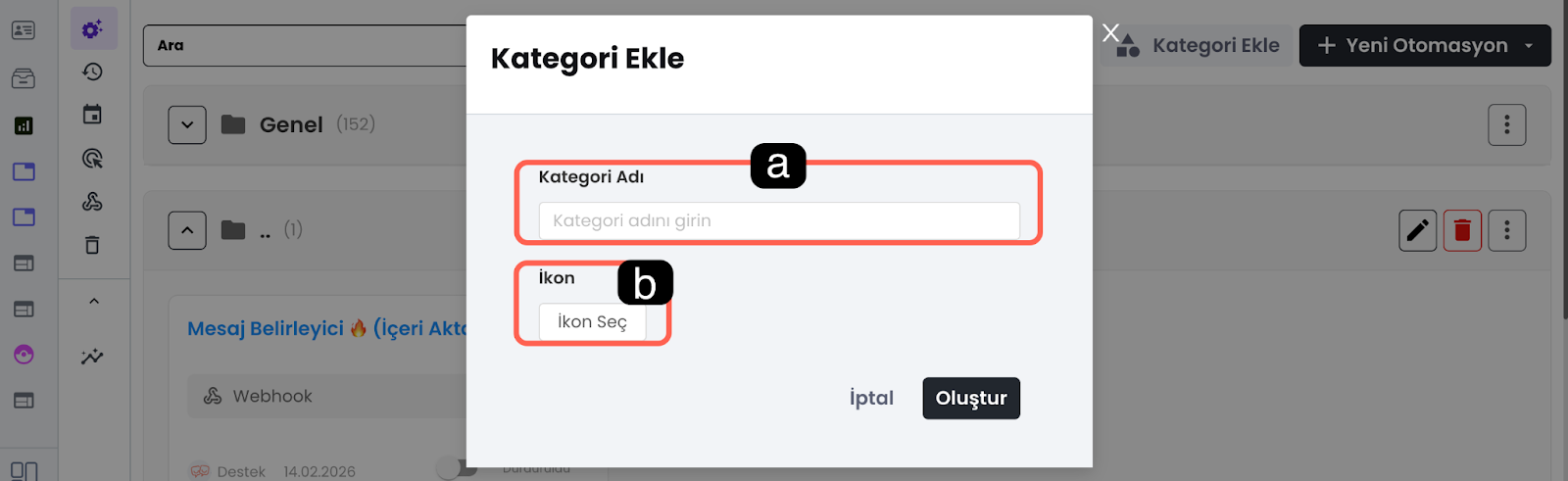Image resolution: width=1568 pixels, height=481 pixels.
Task: Click the Oluştur button
Action: 970,398
